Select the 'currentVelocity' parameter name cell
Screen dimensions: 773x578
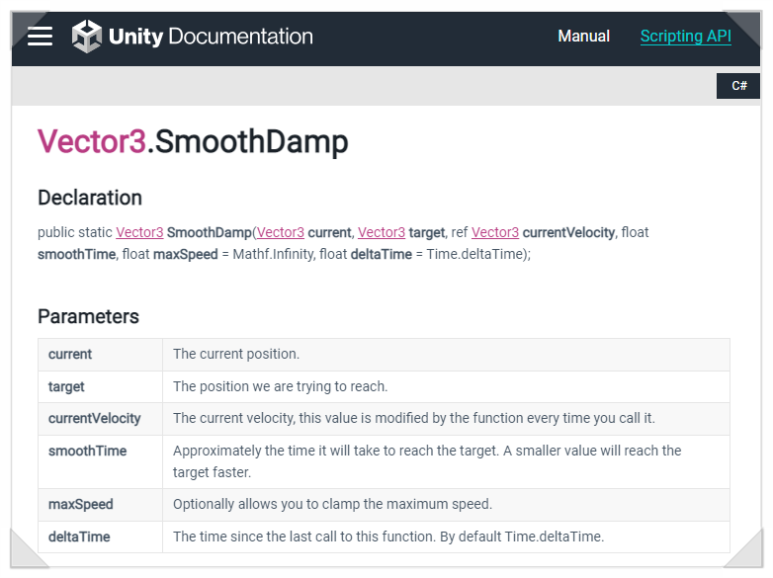(x=100, y=419)
